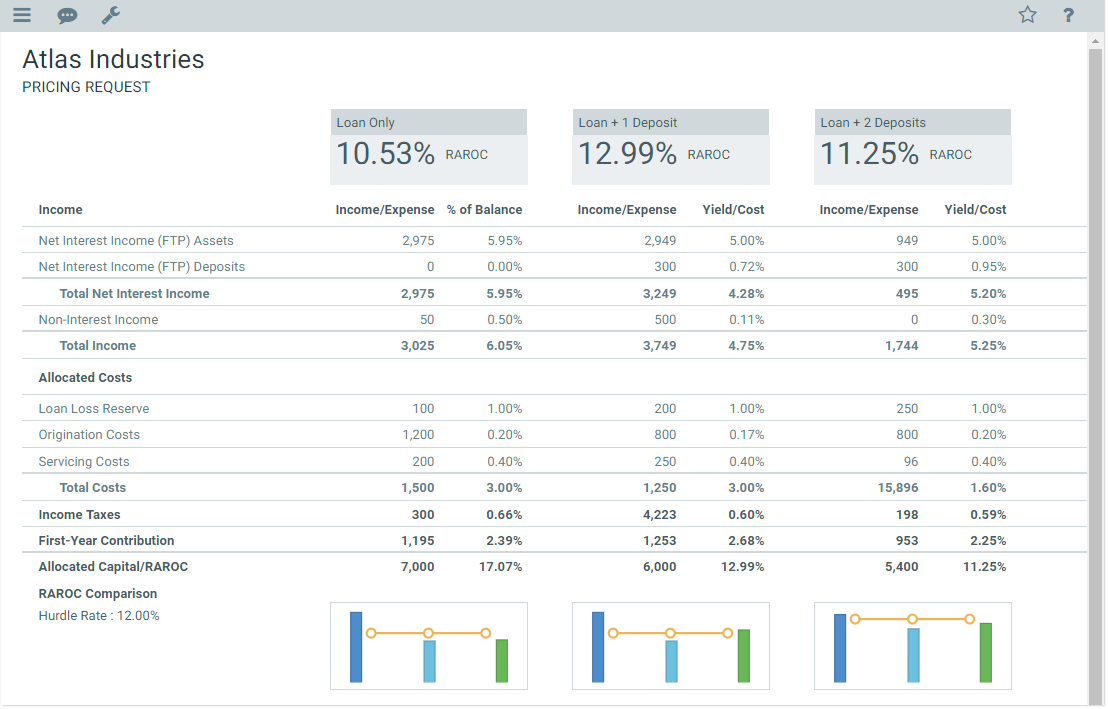
Task: Open the Servicing Costs line item
Action: point(83,461)
